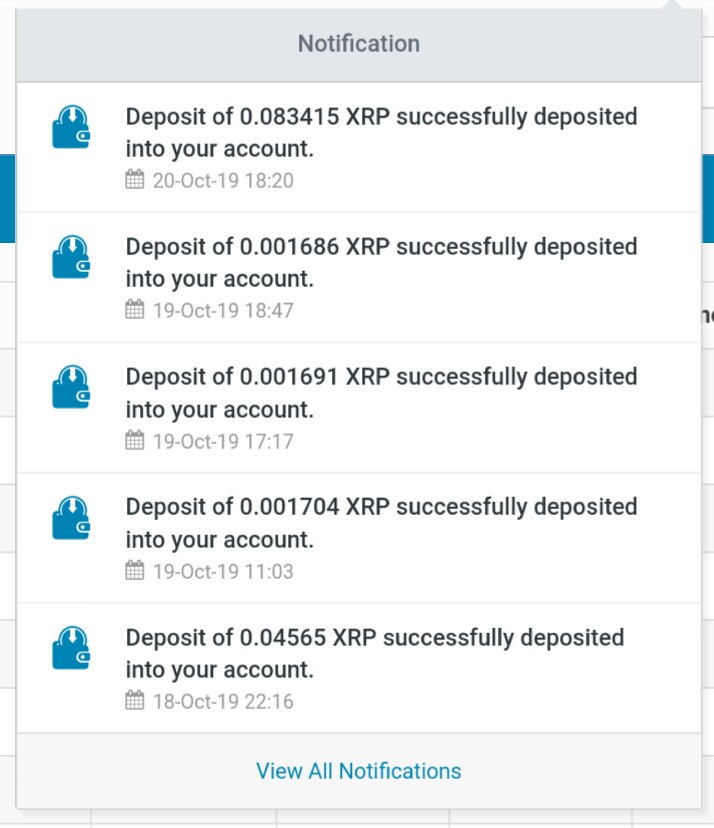Screen dimensions: 714x828
Task: Click calendar icon beside 18-Oct-19 22:16
Action: pyautogui.click(x=135, y=700)
